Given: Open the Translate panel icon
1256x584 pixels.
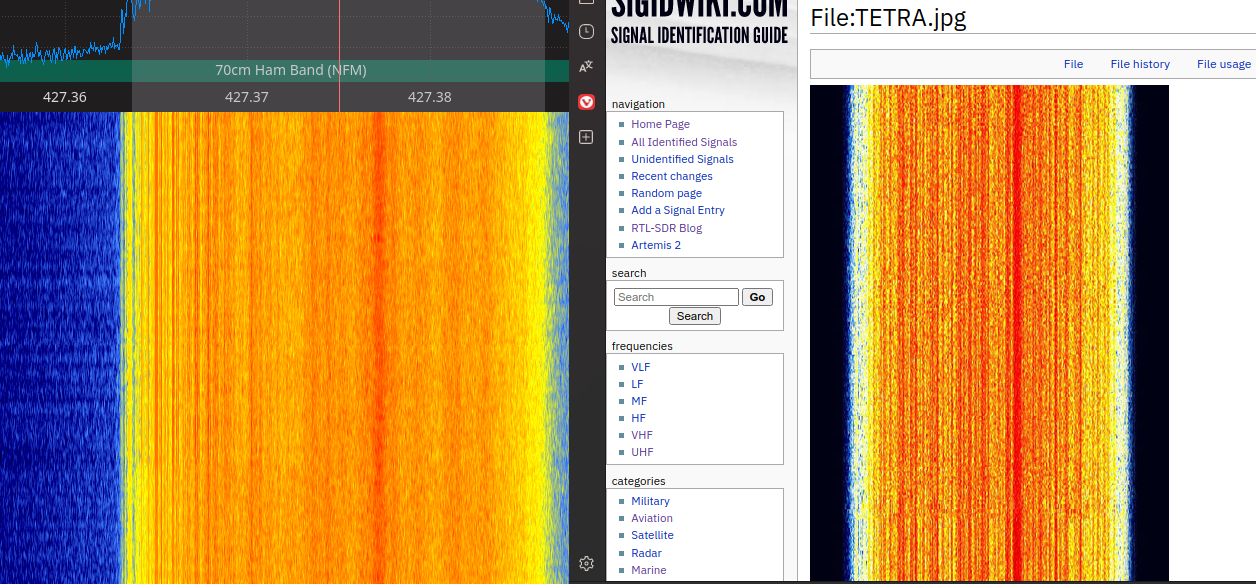Looking at the screenshot, I should (x=587, y=67).
